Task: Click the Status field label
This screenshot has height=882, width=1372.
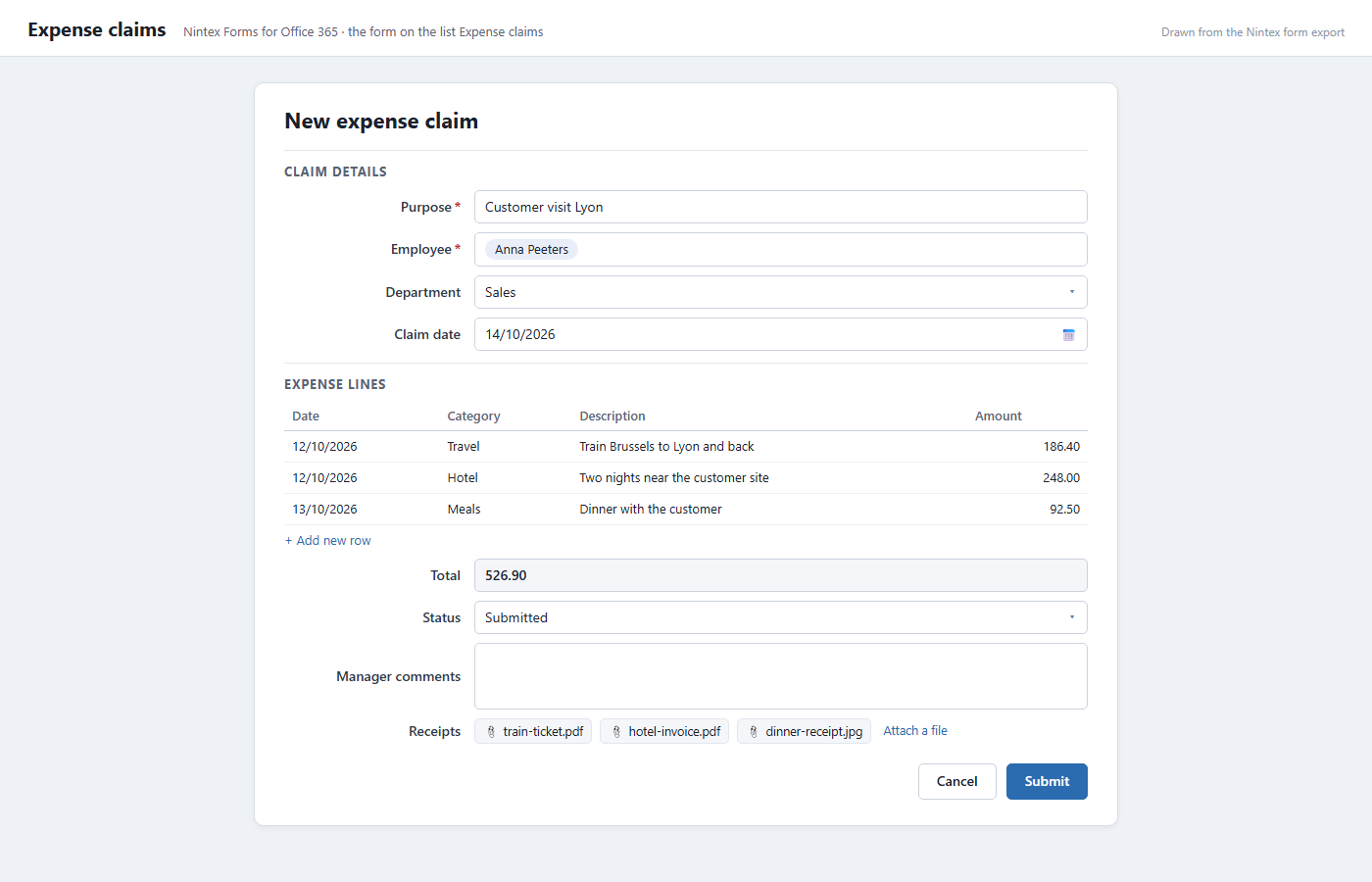Action: [x=441, y=617]
